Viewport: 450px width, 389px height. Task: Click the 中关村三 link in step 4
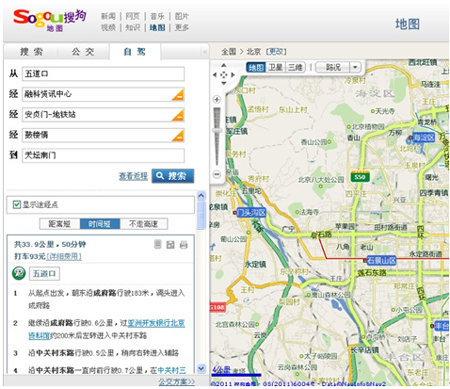coord(172,370)
